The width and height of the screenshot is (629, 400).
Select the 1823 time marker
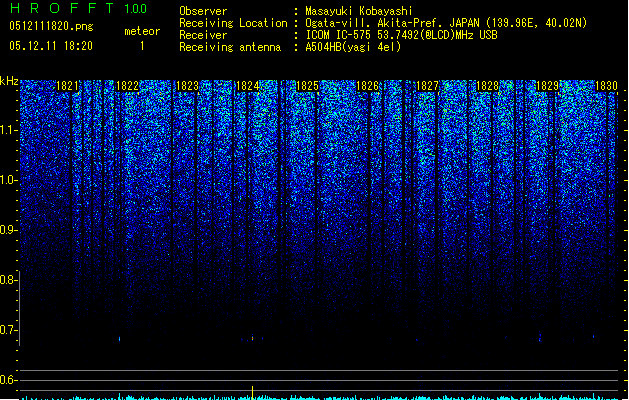187,86
